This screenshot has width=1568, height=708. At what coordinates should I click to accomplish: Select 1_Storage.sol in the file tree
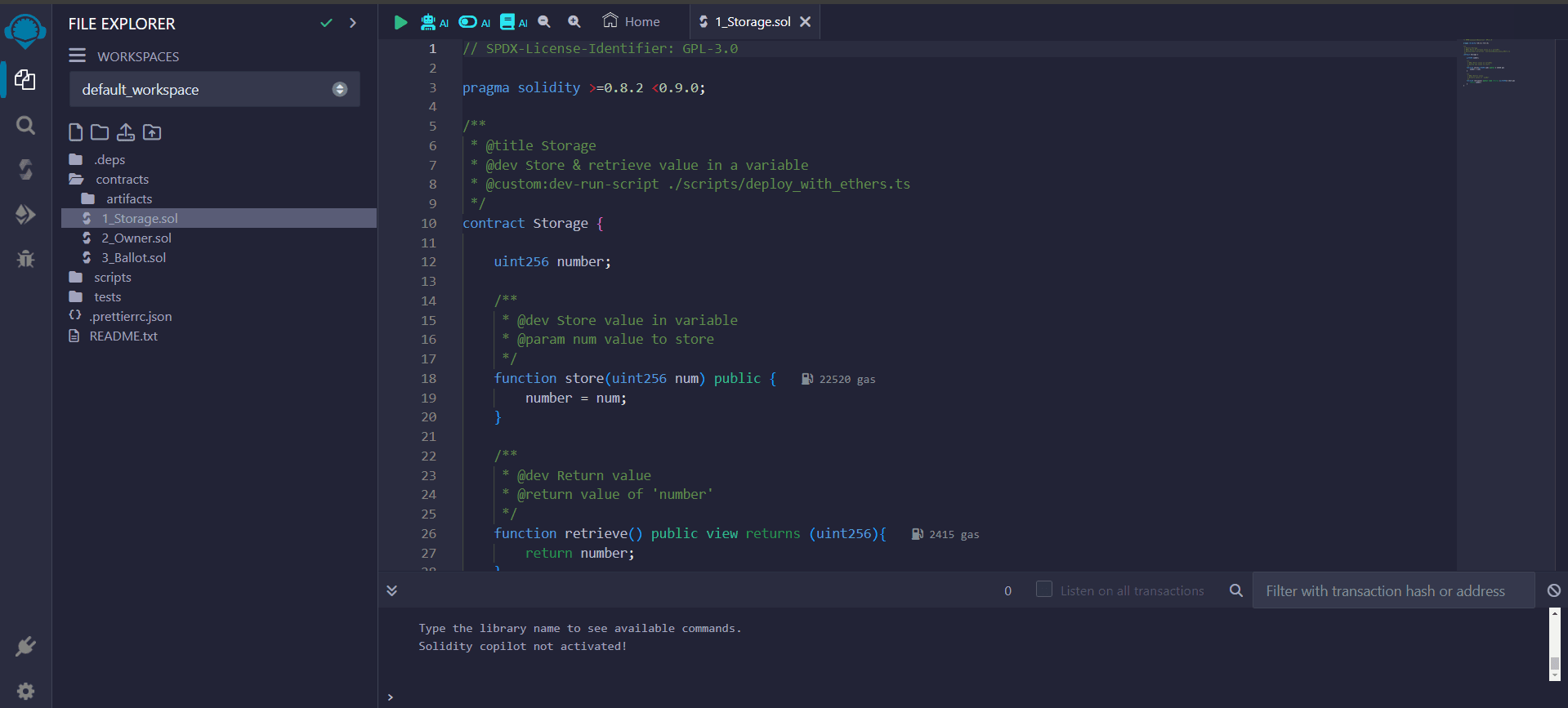(219, 218)
